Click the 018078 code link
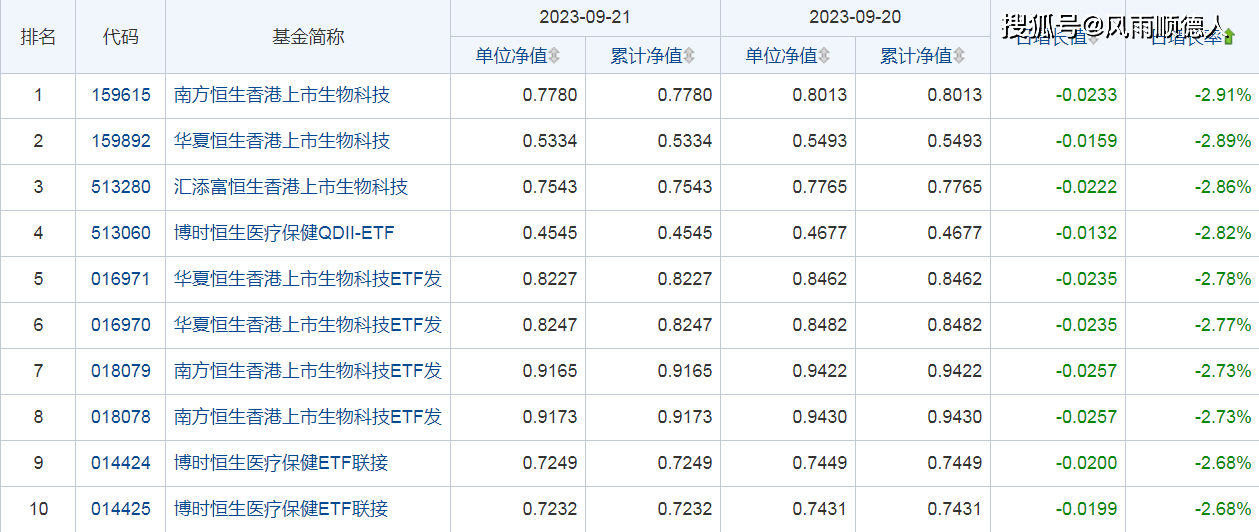The image size is (1259, 532). click(120, 417)
